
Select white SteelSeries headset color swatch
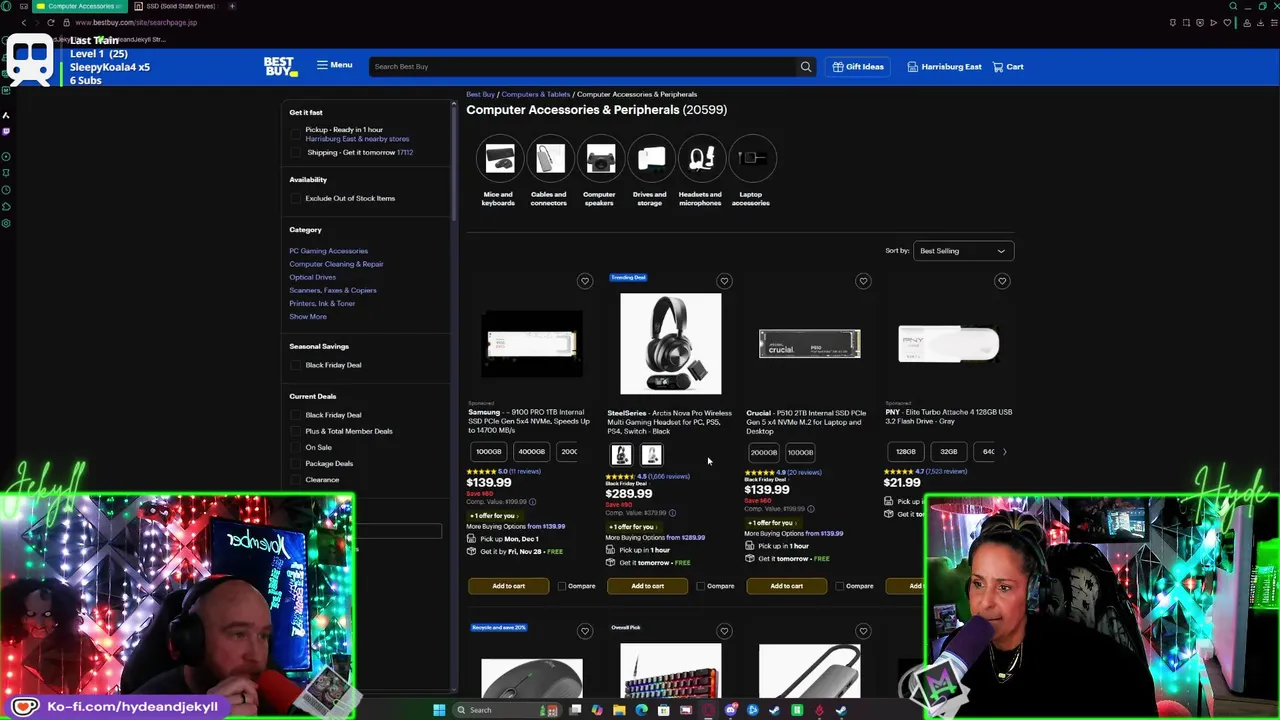click(651, 456)
